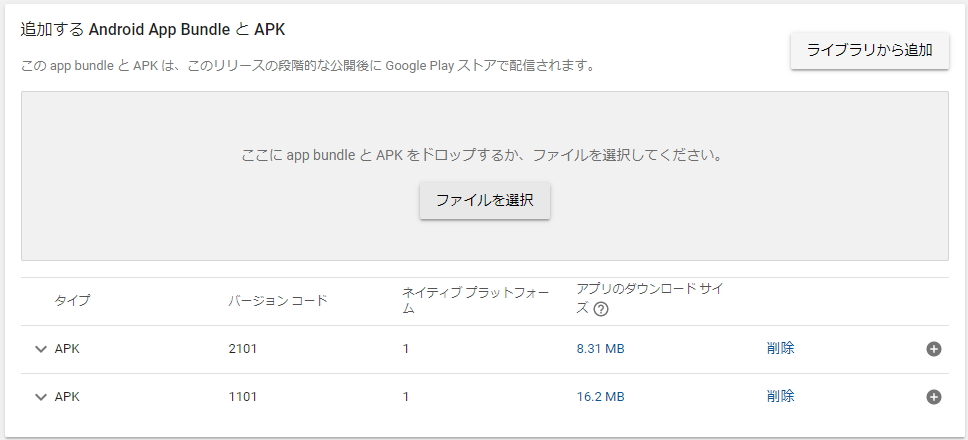Viewport: 968px width, 440px height.
Task: Click version code 1101 cell
Action: [242, 397]
